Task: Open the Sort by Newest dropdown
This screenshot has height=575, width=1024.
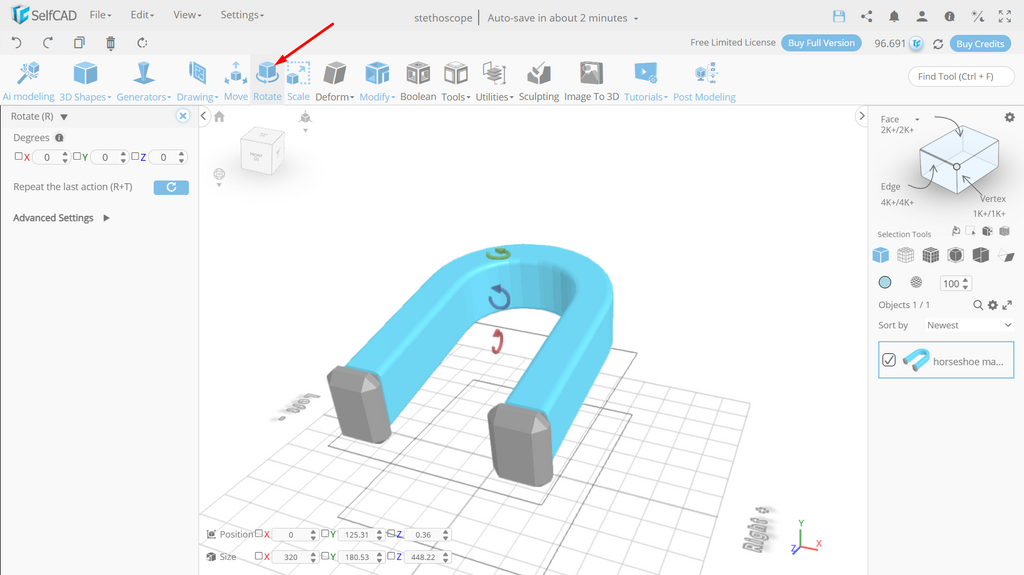Action: (x=968, y=325)
